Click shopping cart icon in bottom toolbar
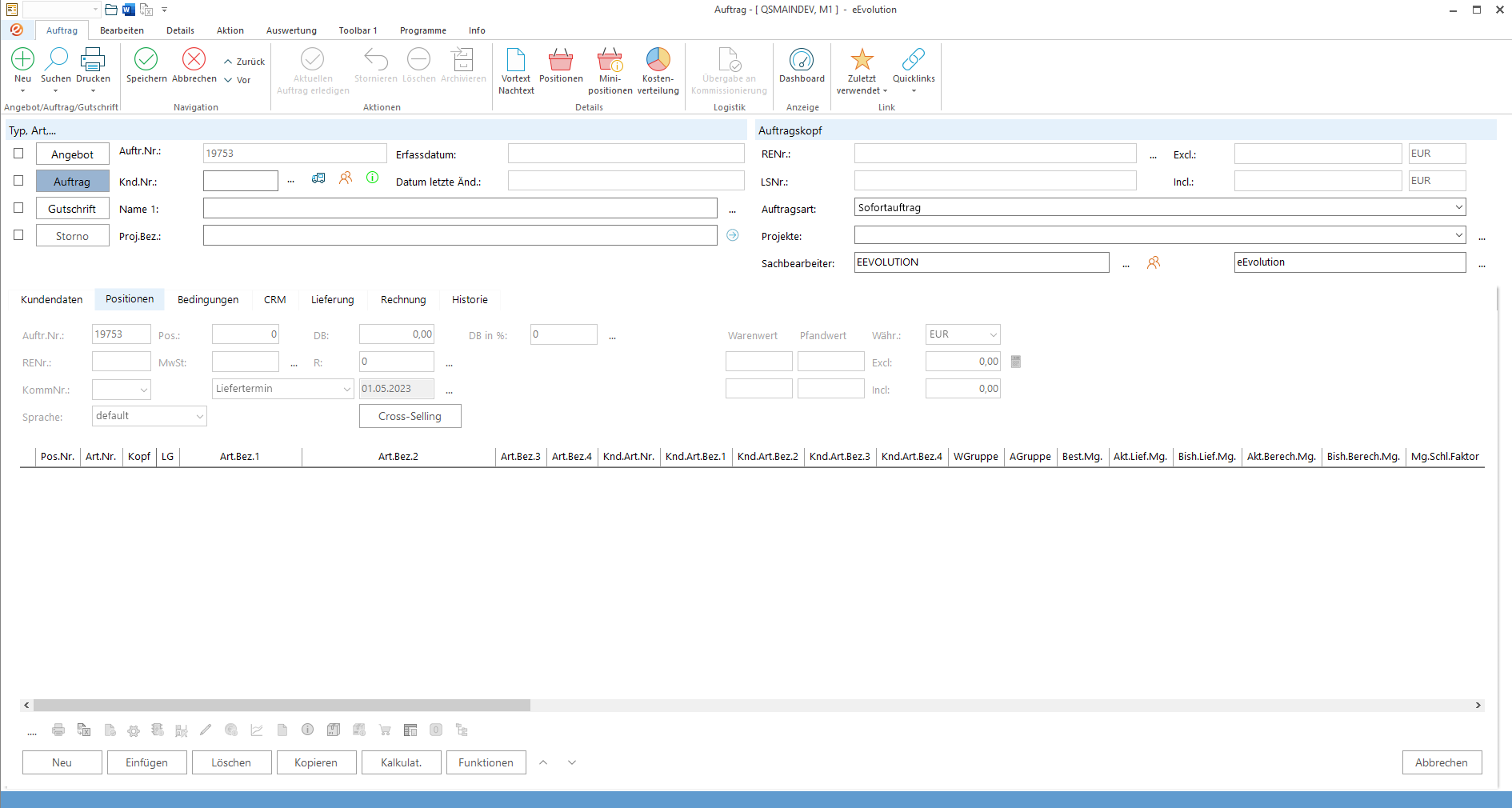Viewport: 1512px width, 808px height. 385,730
